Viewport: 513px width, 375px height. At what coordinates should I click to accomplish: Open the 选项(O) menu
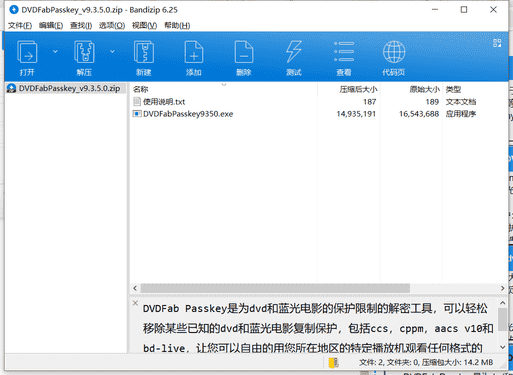pyautogui.click(x=112, y=25)
